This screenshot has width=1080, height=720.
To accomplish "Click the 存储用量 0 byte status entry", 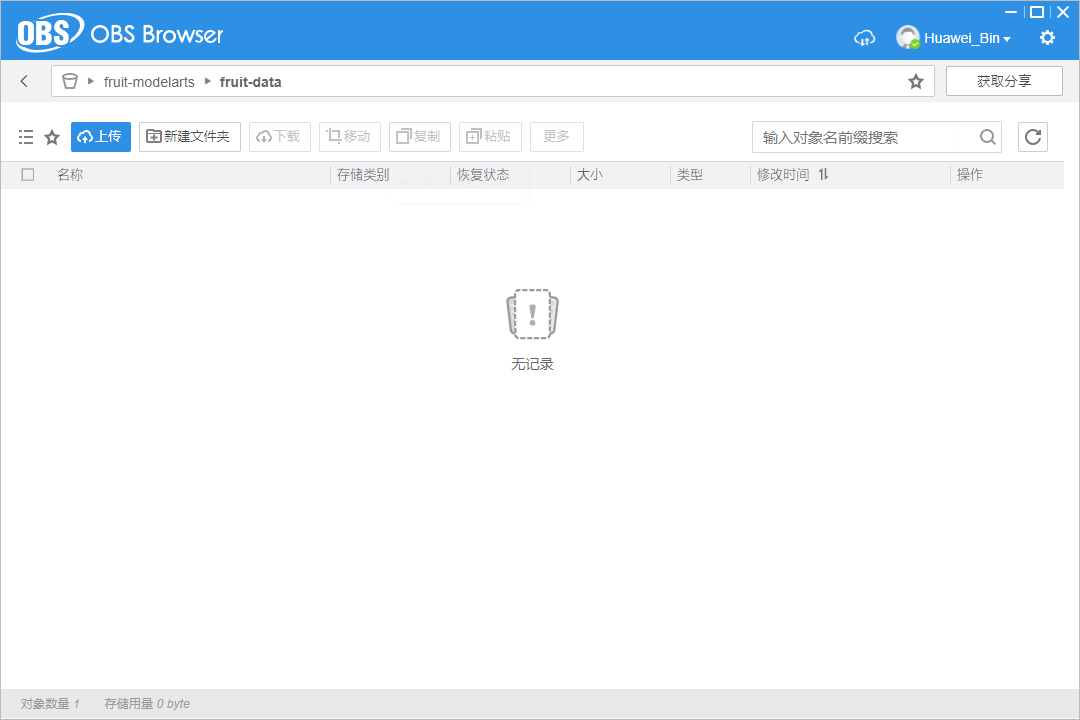I will tap(147, 703).
